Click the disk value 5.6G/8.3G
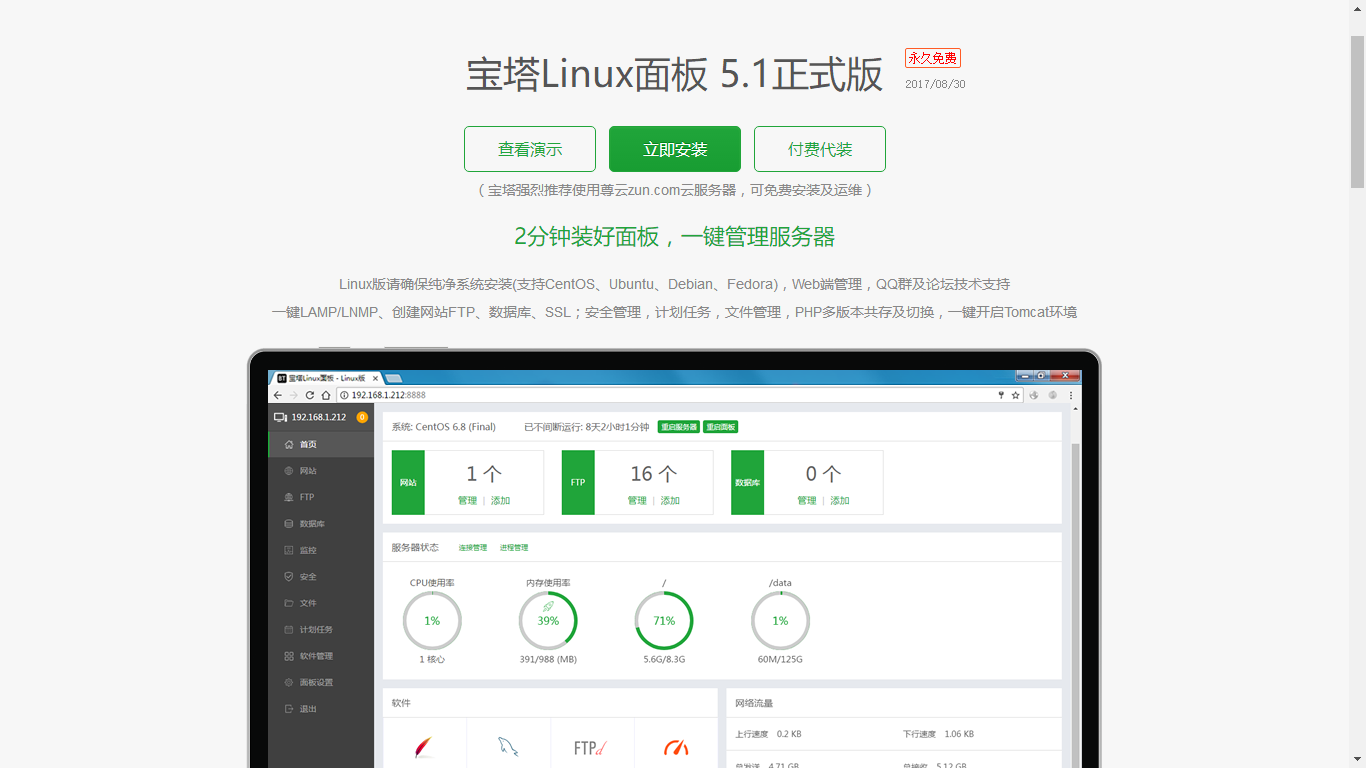 click(664, 660)
